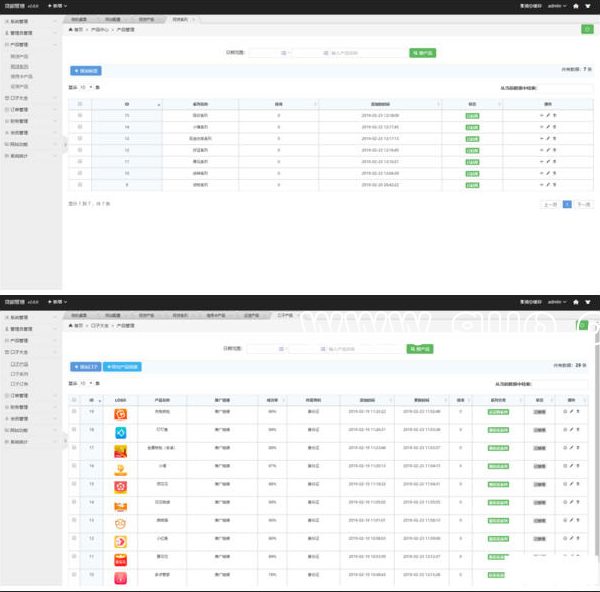600x592 pixels.
Task: Select the 口子系列 submenu item in the sidebar
Action: click(x=20, y=374)
